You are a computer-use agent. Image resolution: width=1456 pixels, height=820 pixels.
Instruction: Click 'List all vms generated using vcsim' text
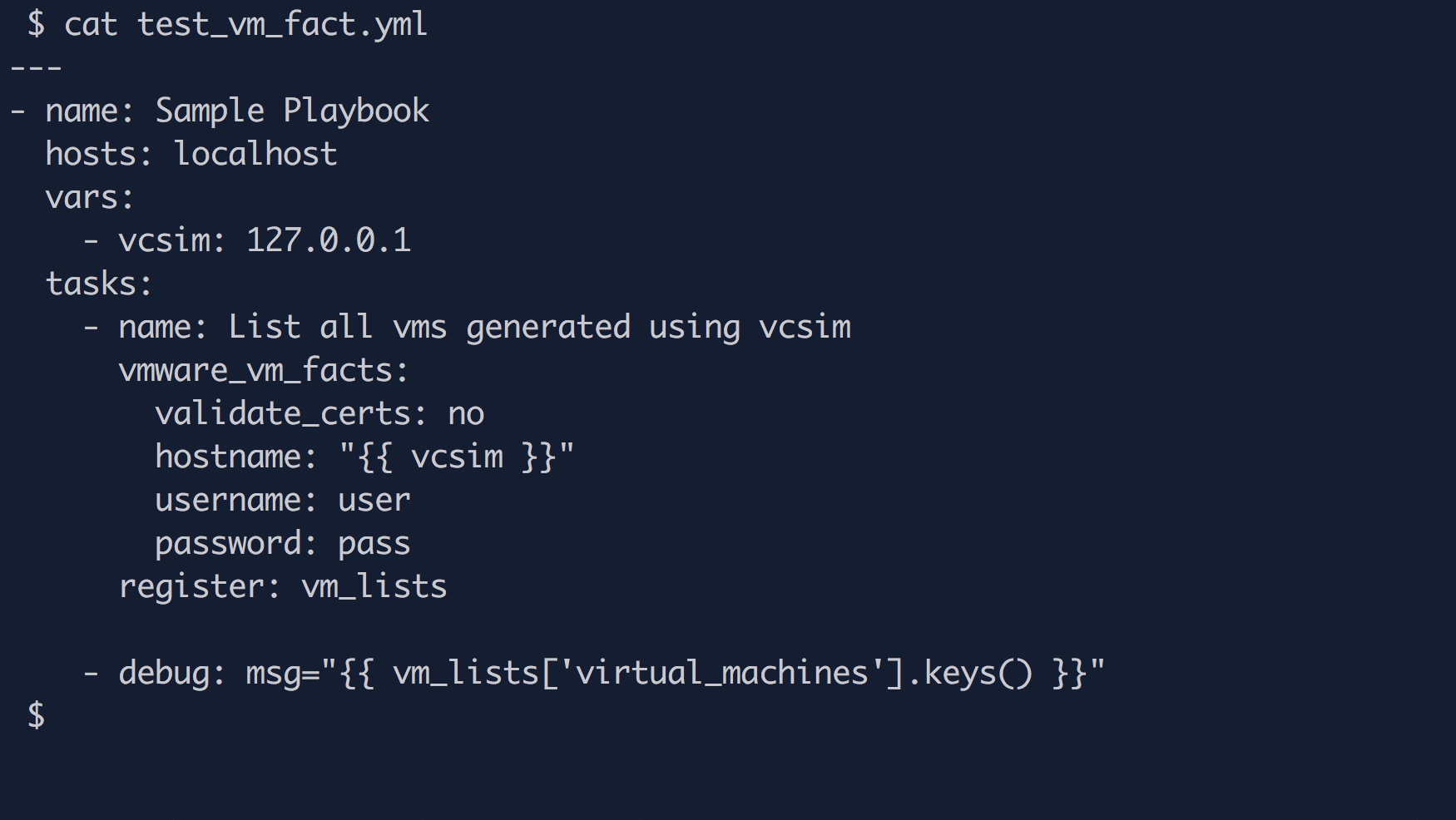pyautogui.click(x=539, y=328)
